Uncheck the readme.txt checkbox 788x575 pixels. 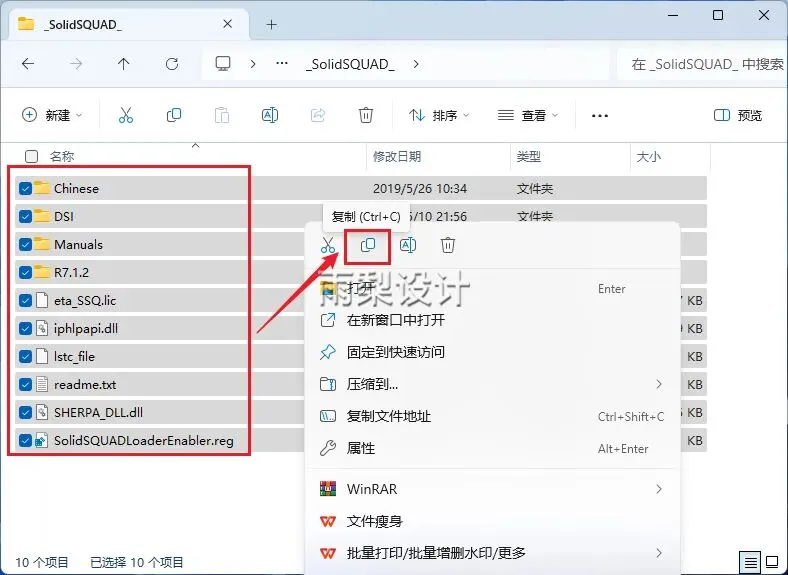coord(25,385)
